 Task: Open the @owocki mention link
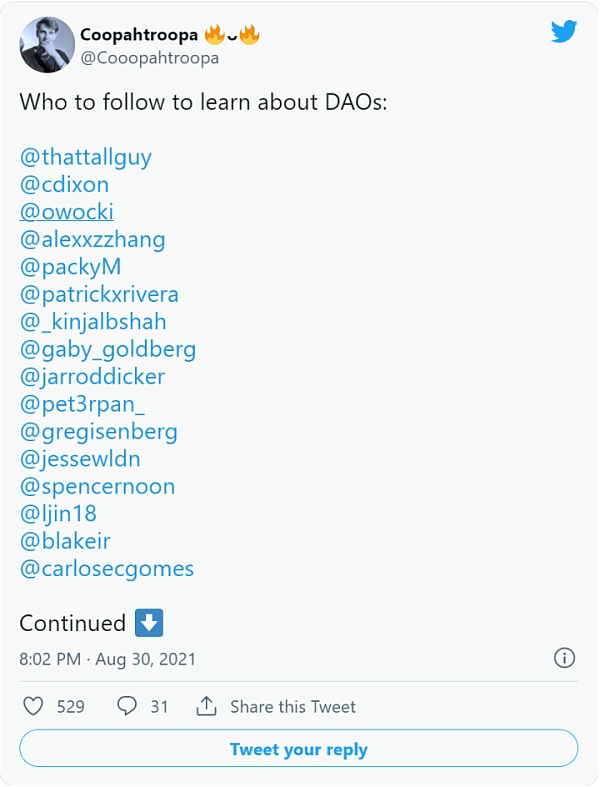click(67, 212)
